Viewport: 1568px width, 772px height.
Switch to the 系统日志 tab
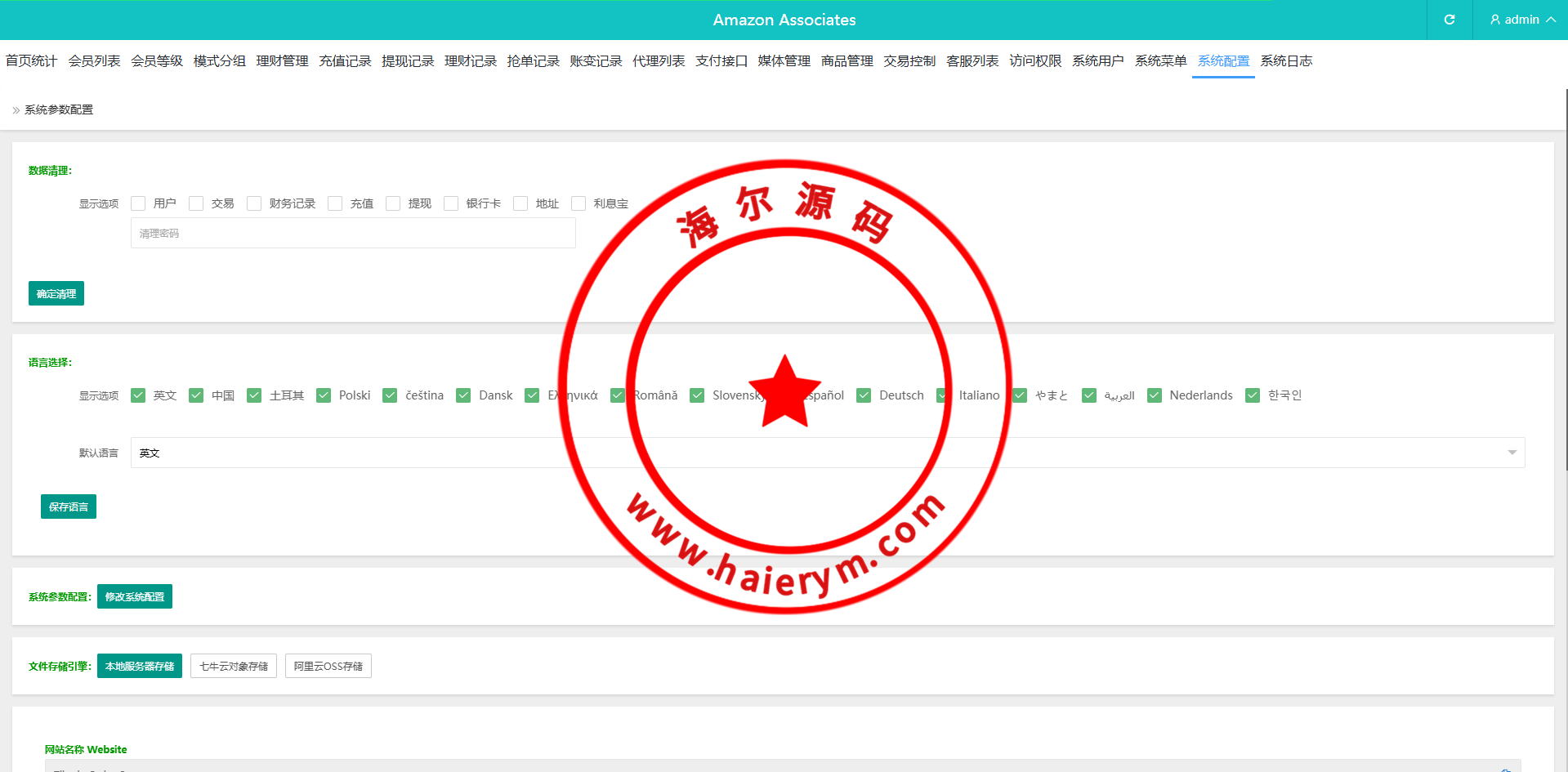coord(1286,61)
